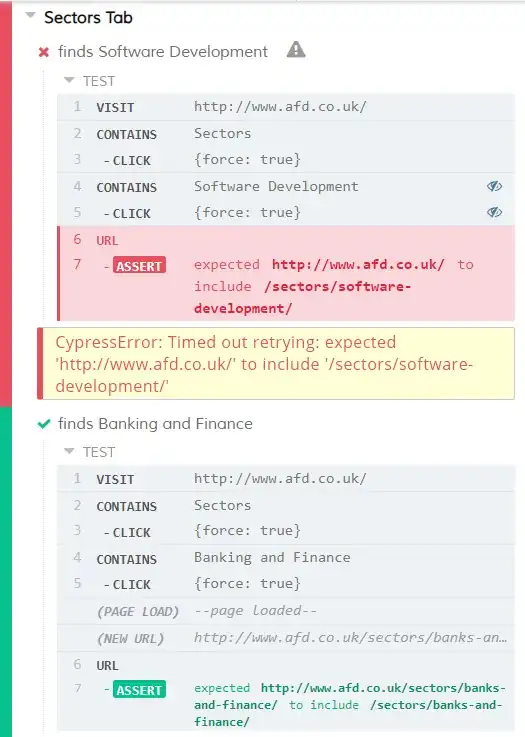The image size is (525, 737).
Task: Click the red ASSERT badge
Action: [x=139, y=266]
